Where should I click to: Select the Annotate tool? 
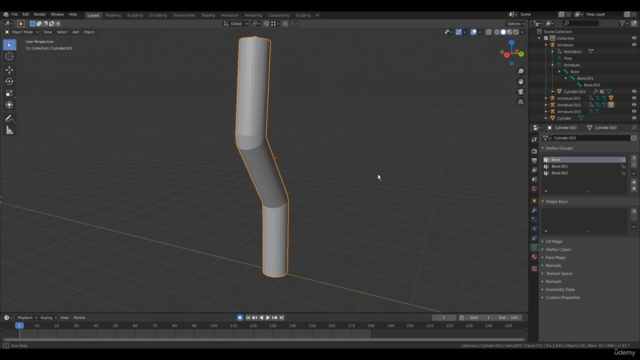[9, 118]
